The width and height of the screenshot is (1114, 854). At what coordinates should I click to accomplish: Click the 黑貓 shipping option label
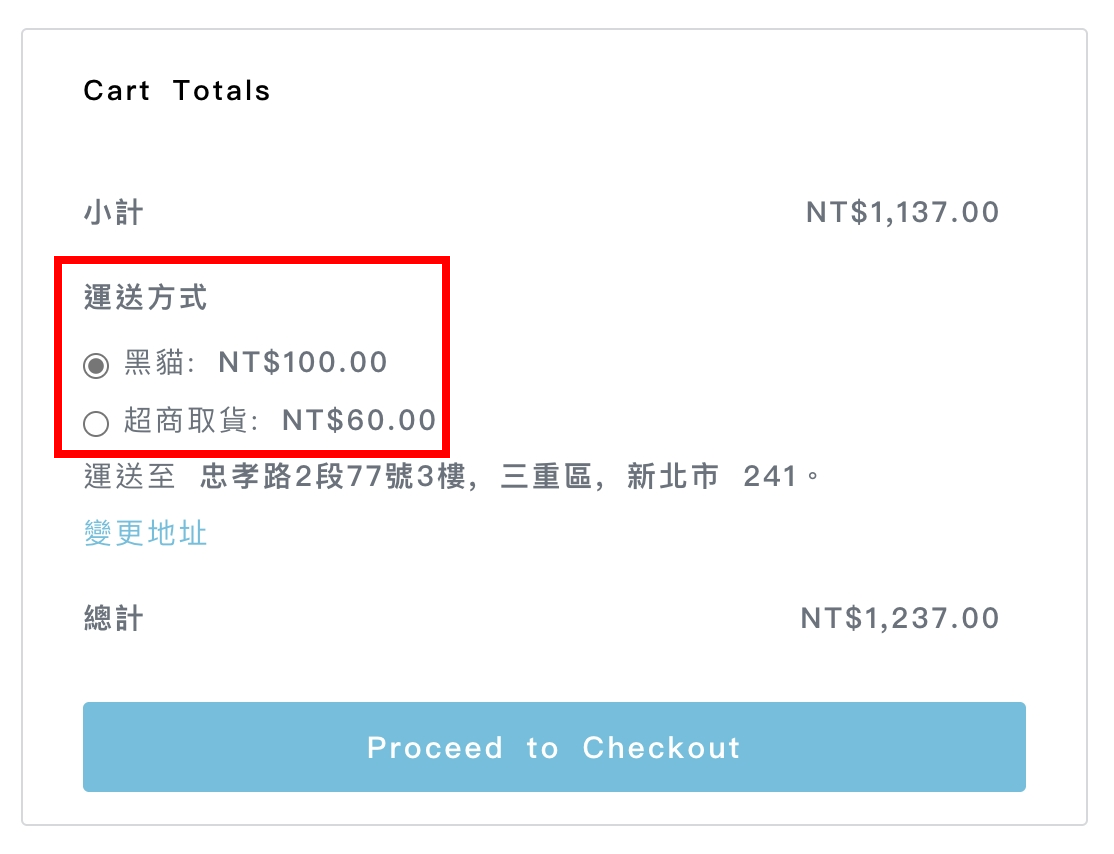(155, 363)
